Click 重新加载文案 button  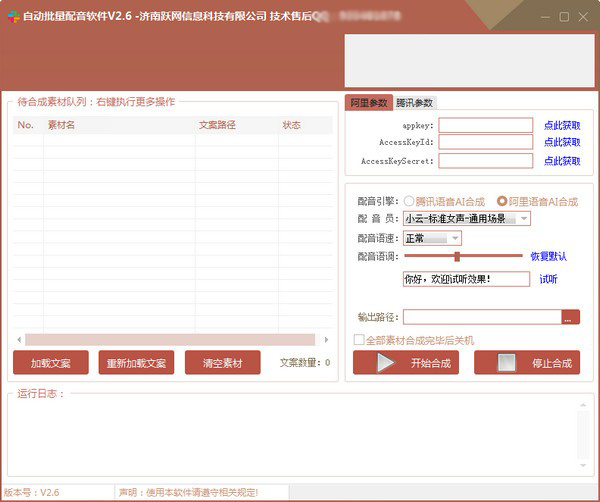click(136, 362)
